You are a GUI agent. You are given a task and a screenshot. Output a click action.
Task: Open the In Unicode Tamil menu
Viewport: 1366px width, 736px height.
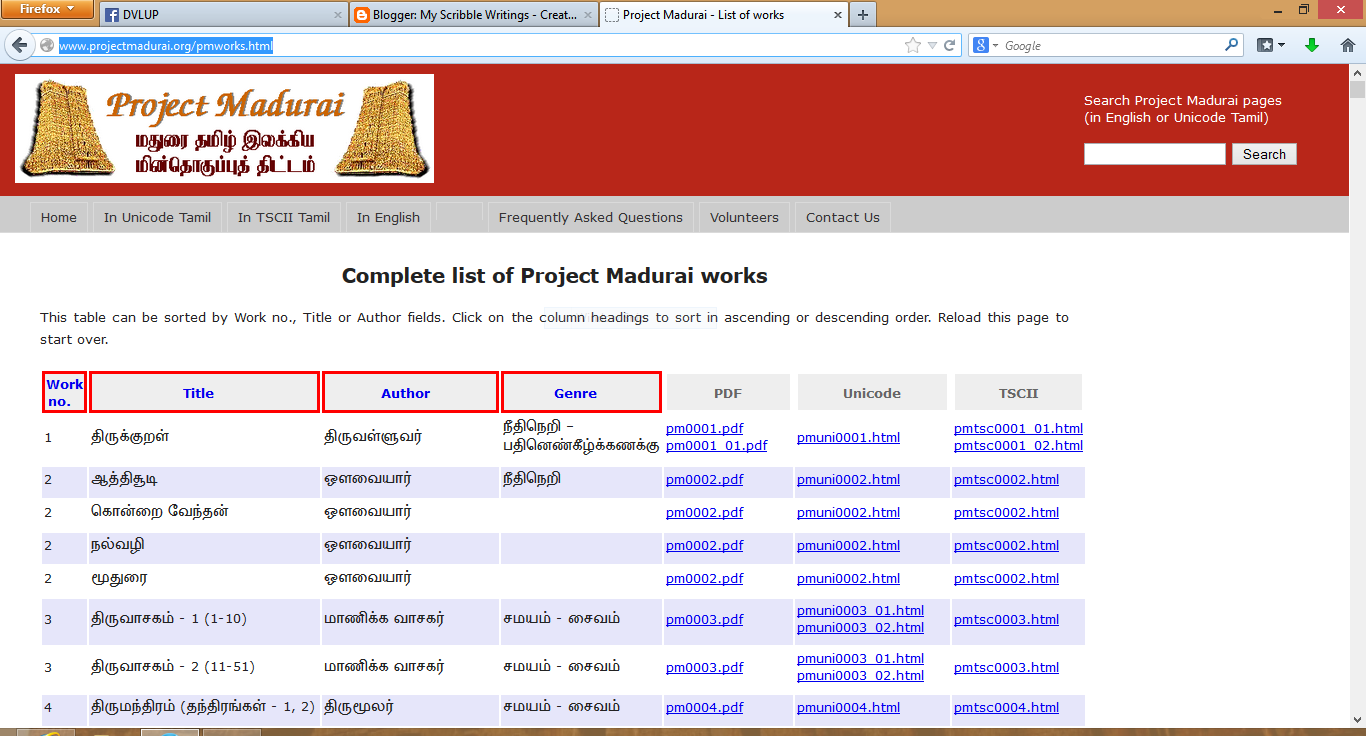point(157,217)
